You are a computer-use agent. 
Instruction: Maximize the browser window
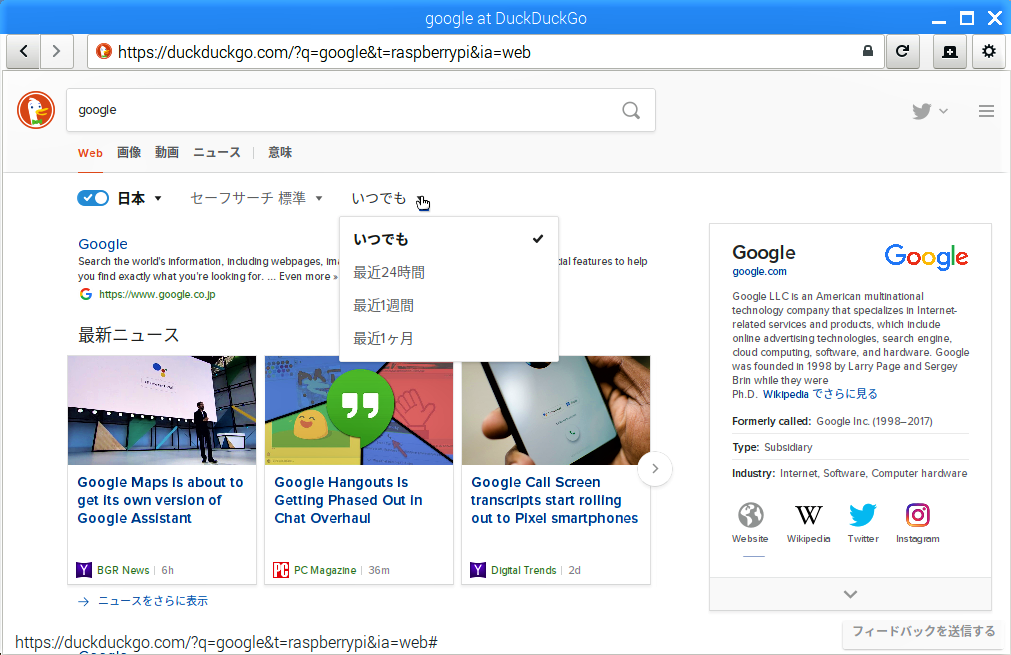[967, 17]
